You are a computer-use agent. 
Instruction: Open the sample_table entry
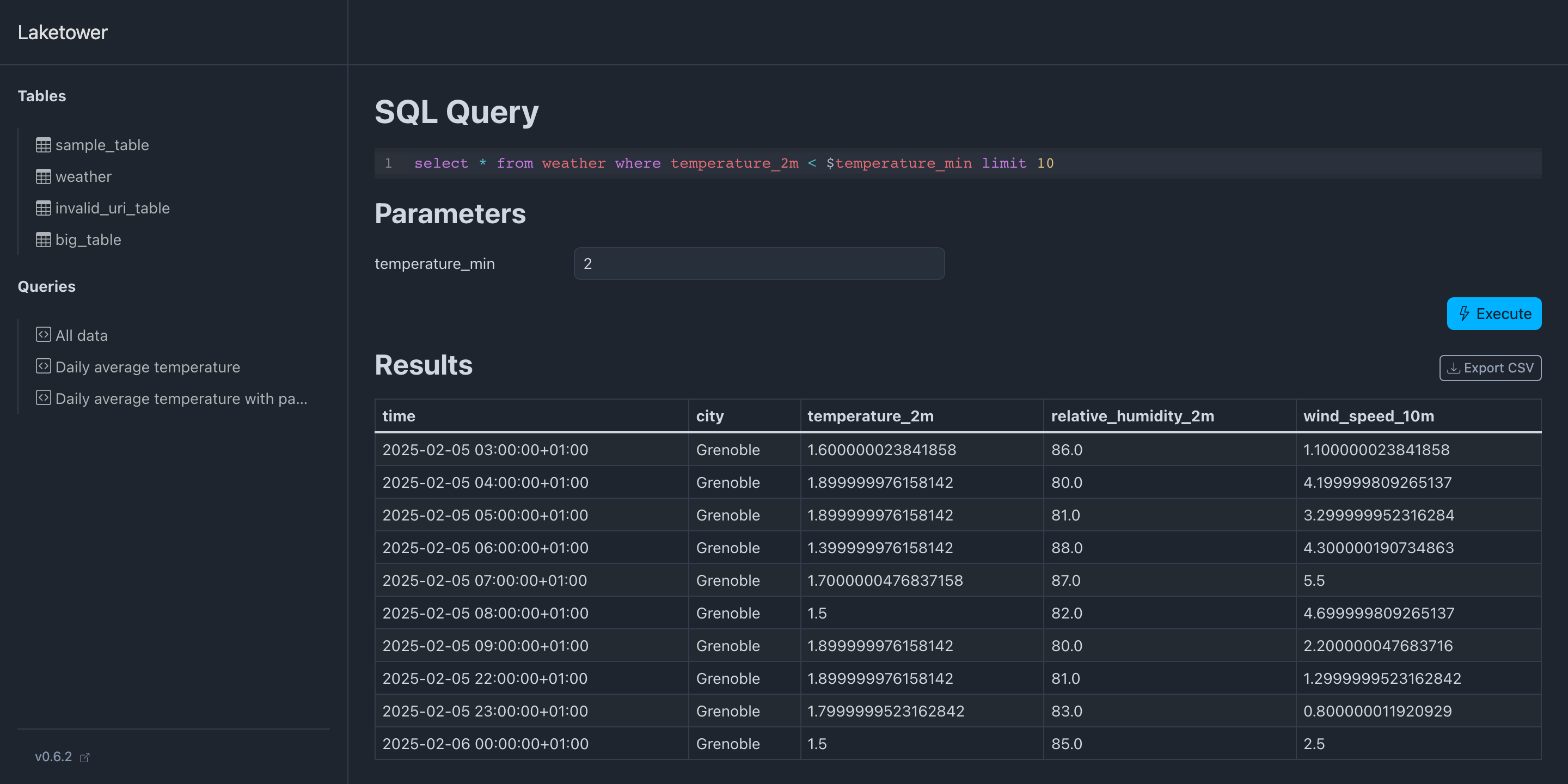tap(102, 145)
